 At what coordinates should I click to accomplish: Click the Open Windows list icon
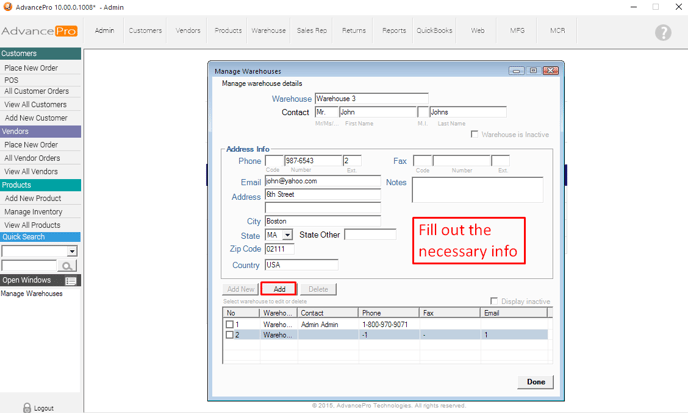coord(71,281)
